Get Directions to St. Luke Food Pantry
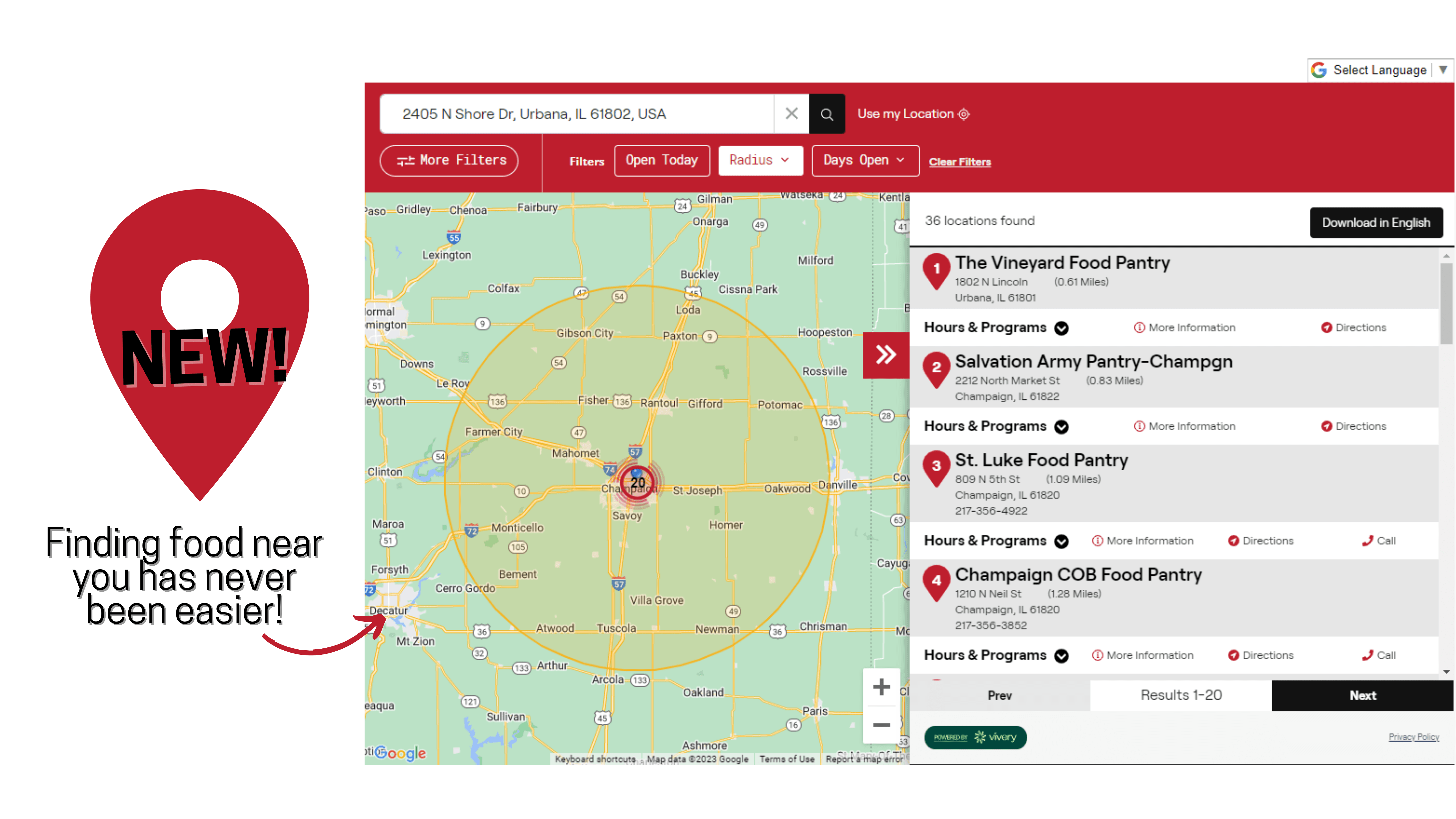Screen dimensions: 1456x819 coord(1260,541)
